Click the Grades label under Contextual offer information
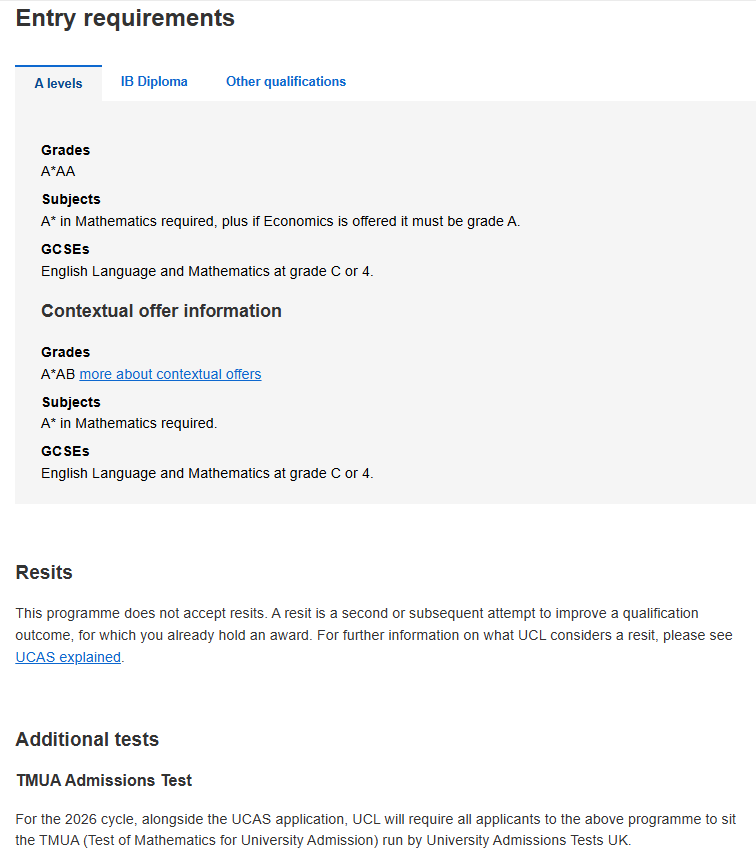The image size is (756, 855). point(65,352)
